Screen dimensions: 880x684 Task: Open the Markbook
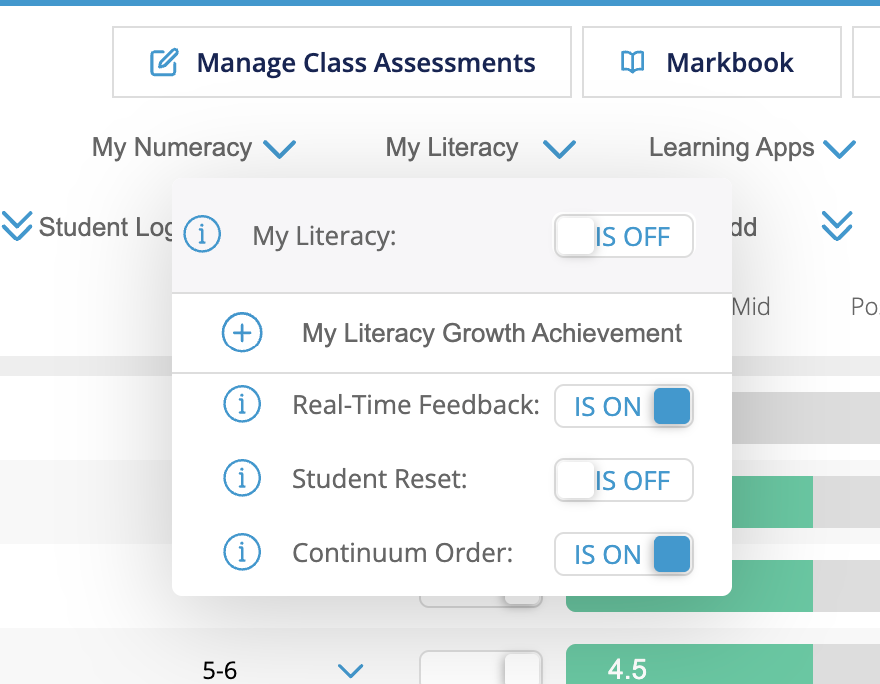[711, 62]
